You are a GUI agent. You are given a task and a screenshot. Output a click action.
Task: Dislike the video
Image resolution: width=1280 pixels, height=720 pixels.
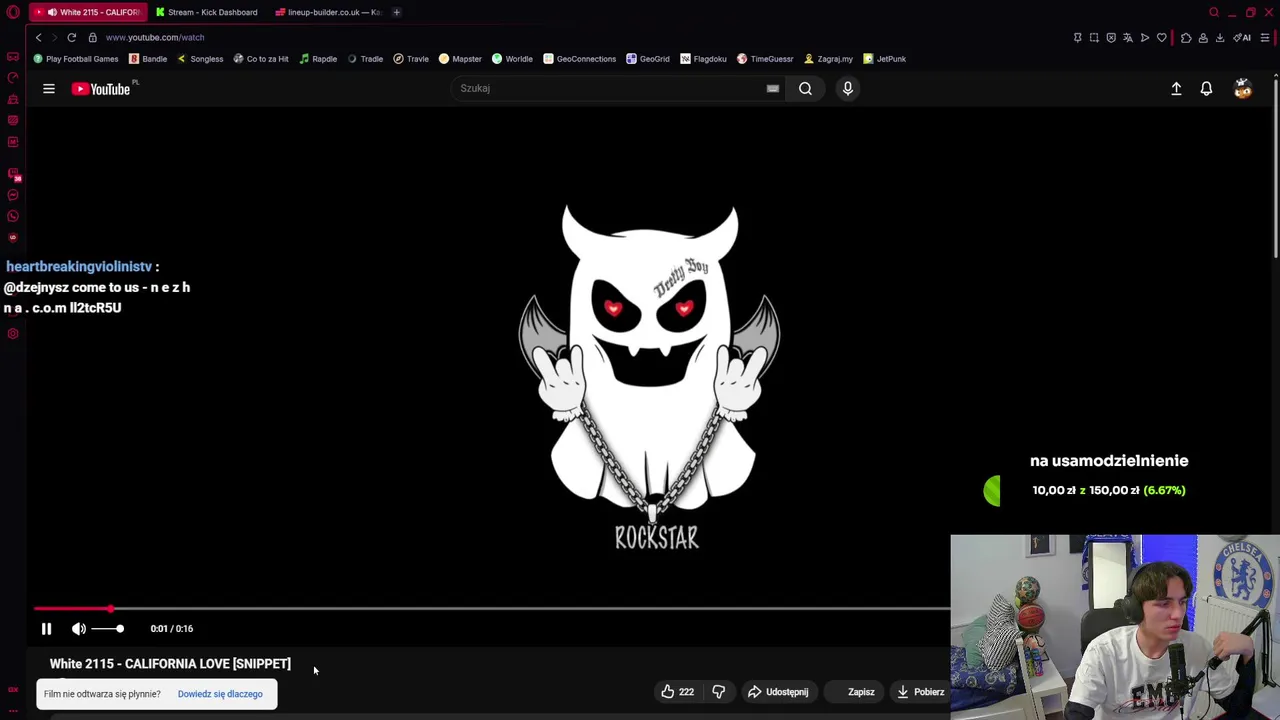pyautogui.click(x=718, y=692)
